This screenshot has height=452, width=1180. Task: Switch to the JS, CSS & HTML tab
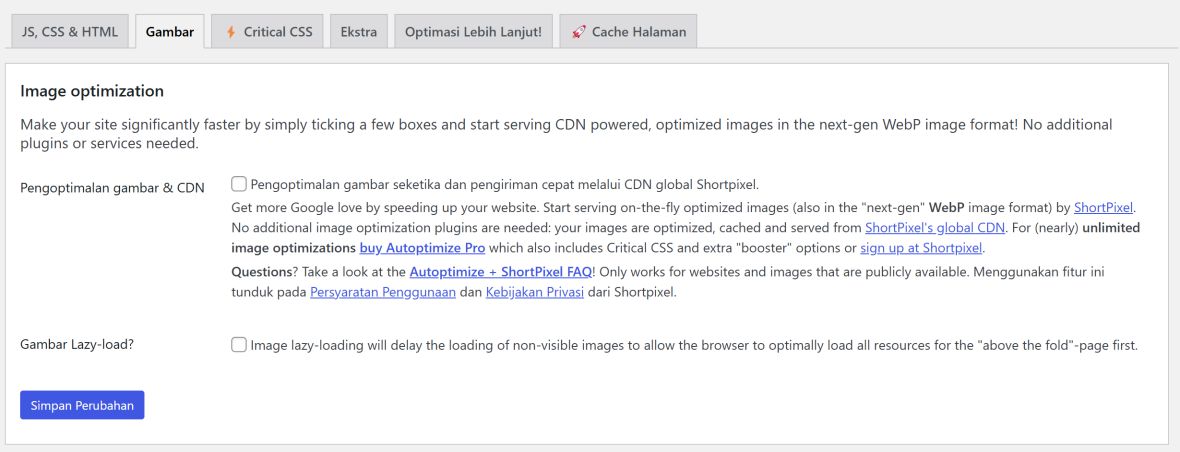[x=70, y=32]
